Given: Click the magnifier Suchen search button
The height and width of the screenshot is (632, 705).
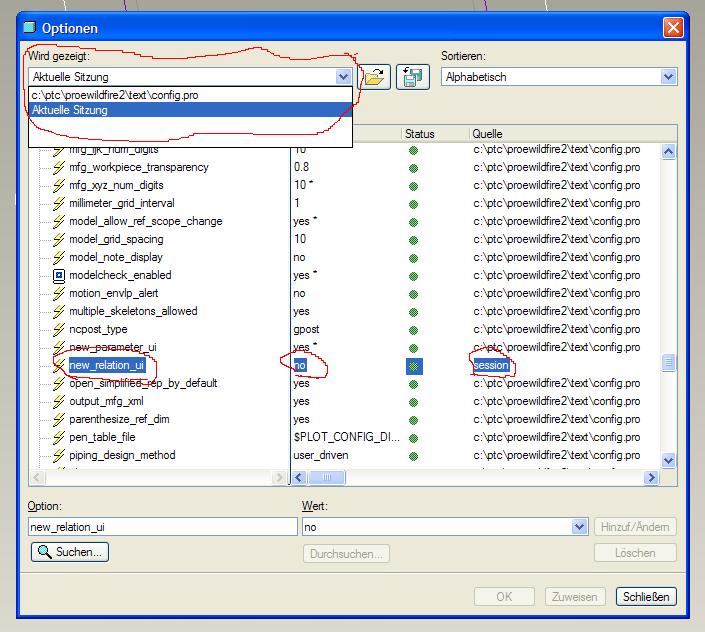Looking at the screenshot, I should point(70,552).
